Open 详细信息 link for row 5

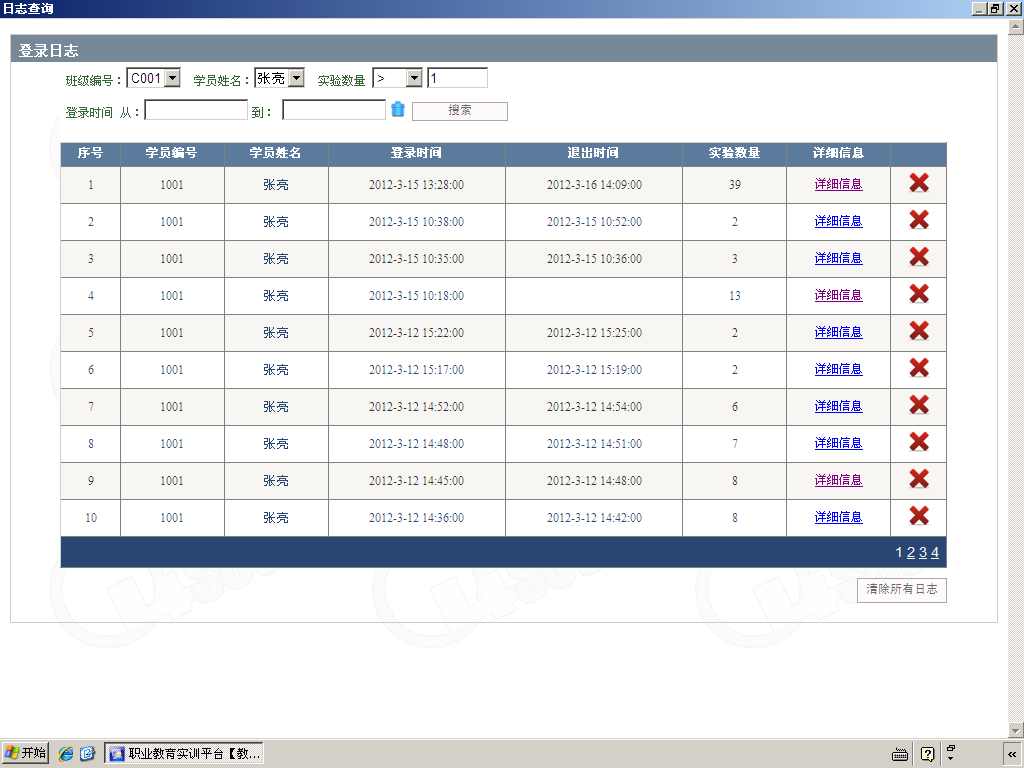click(x=839, y=332)
